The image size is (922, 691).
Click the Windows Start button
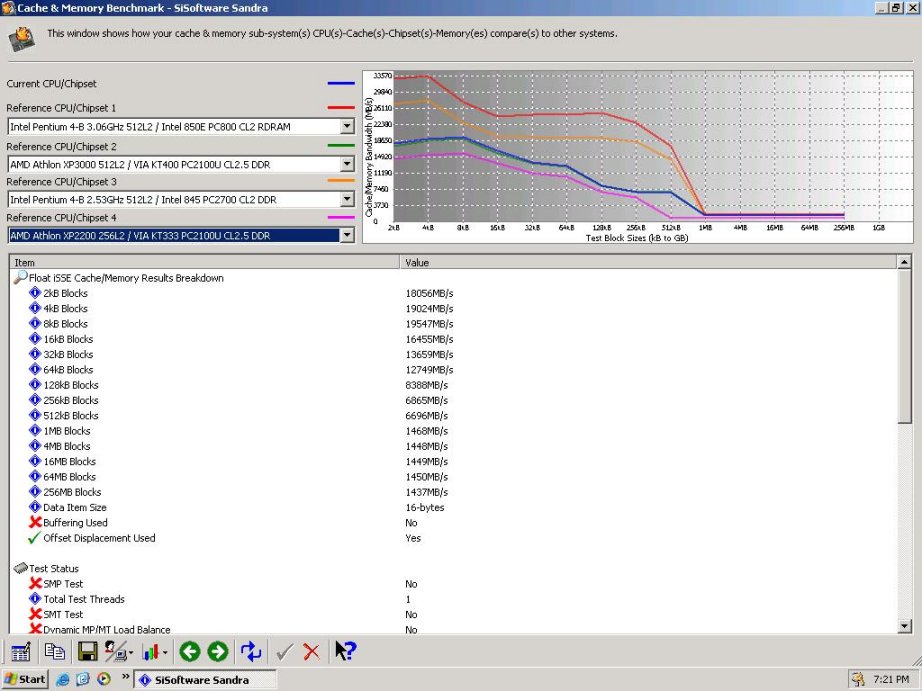[x=25, y=679]
